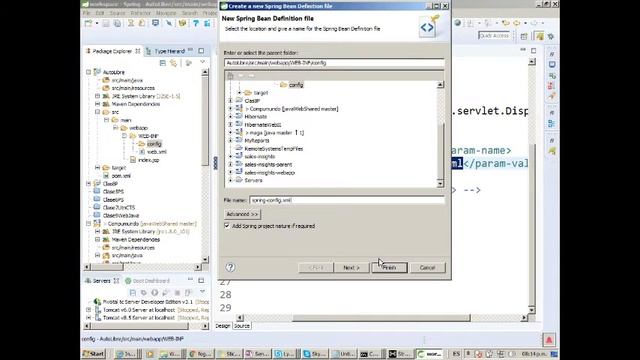Switch to the Package Explorer tab
The width and height of the screenshot is (640, 360).
(112, 51)
